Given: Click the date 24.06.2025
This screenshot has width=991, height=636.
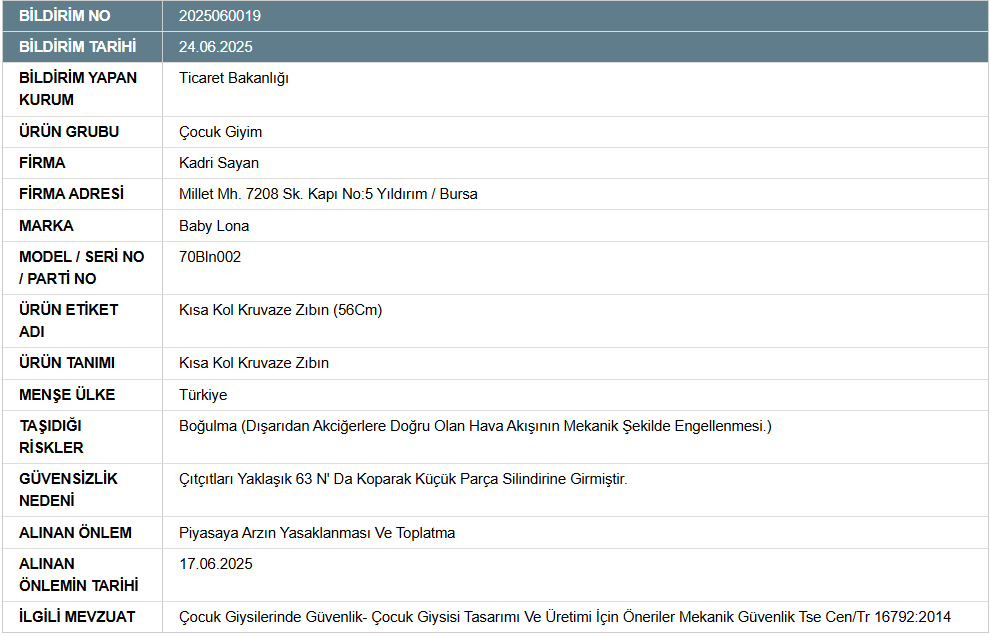Looking at the screenshot, I should point(215,46).
